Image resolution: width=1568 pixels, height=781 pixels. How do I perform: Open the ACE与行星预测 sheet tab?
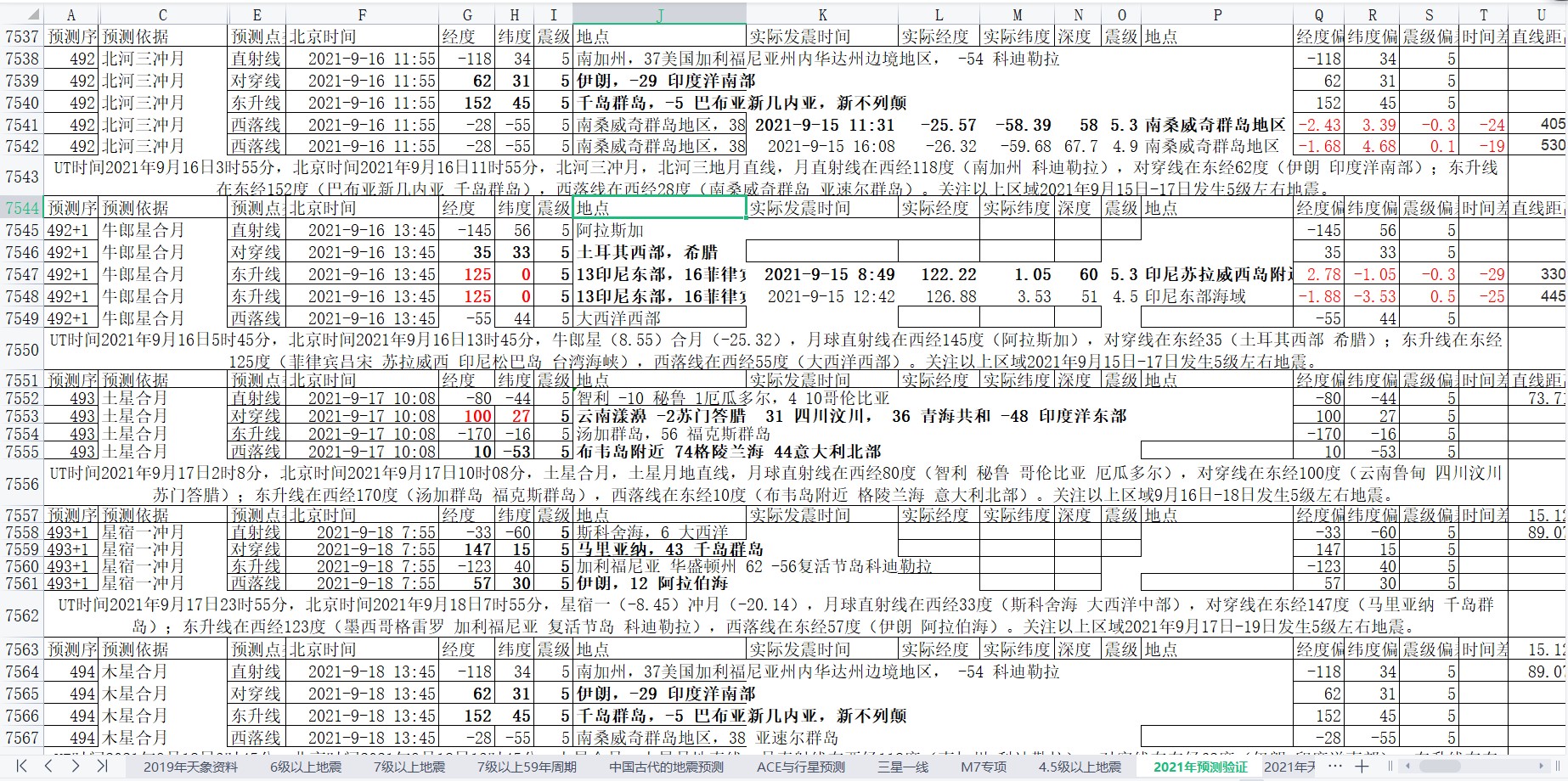(x=801, y=767)
